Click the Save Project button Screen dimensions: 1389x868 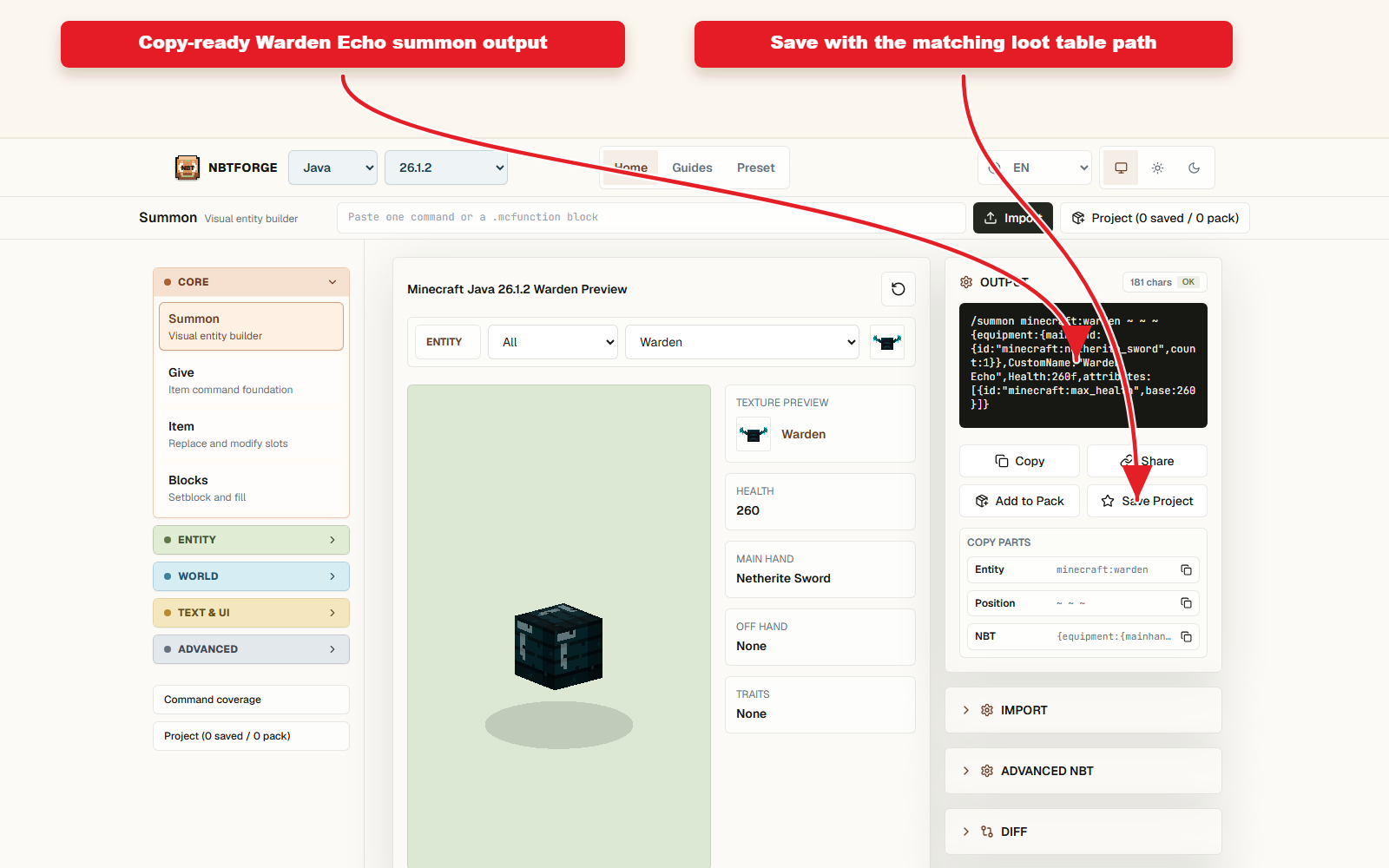click(x=1147, y=501)
